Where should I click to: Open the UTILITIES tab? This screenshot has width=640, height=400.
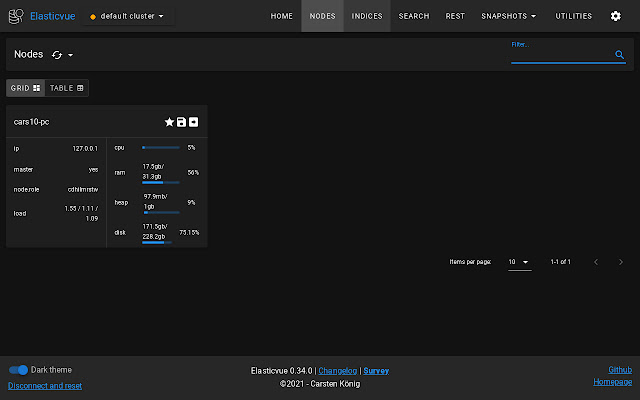(x=573, y=16)
